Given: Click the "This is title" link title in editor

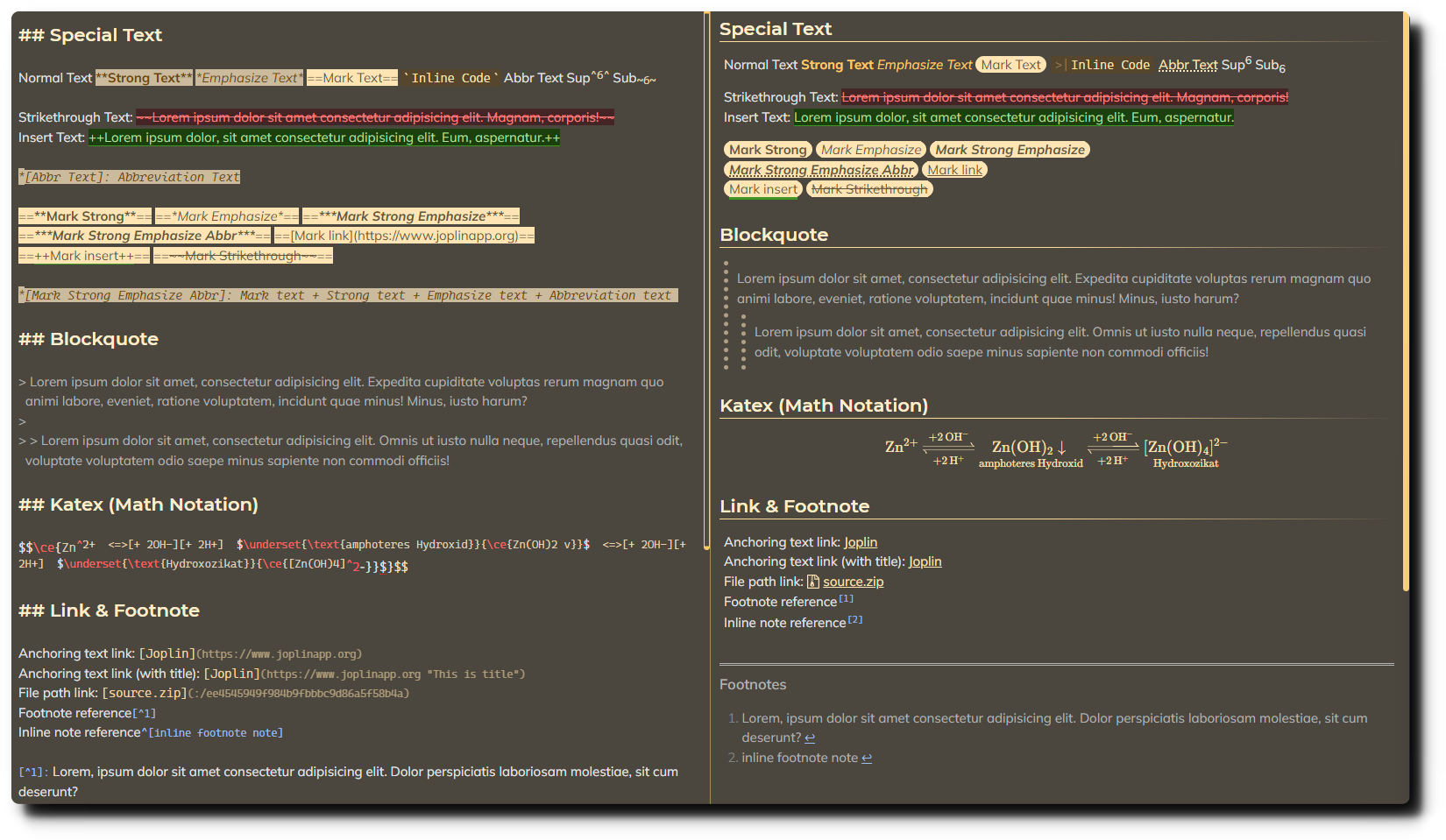Looking at the screenshot, I should pyautogui.click(x=473, y=674).
